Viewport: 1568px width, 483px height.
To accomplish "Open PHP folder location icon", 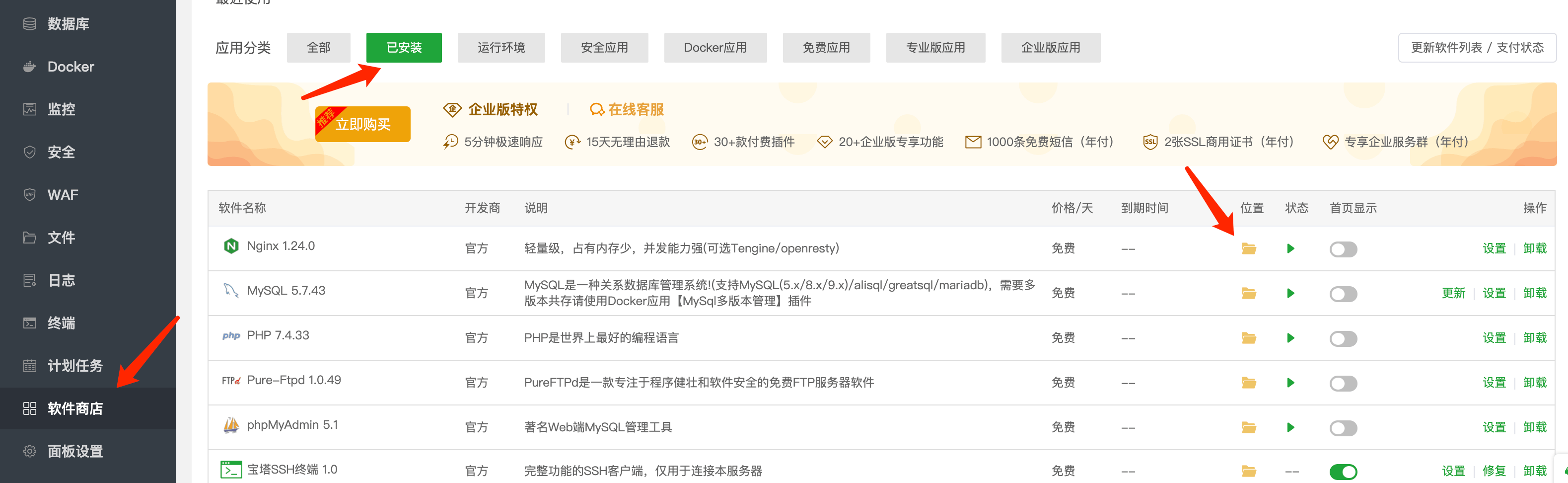I will point(1248,338).
